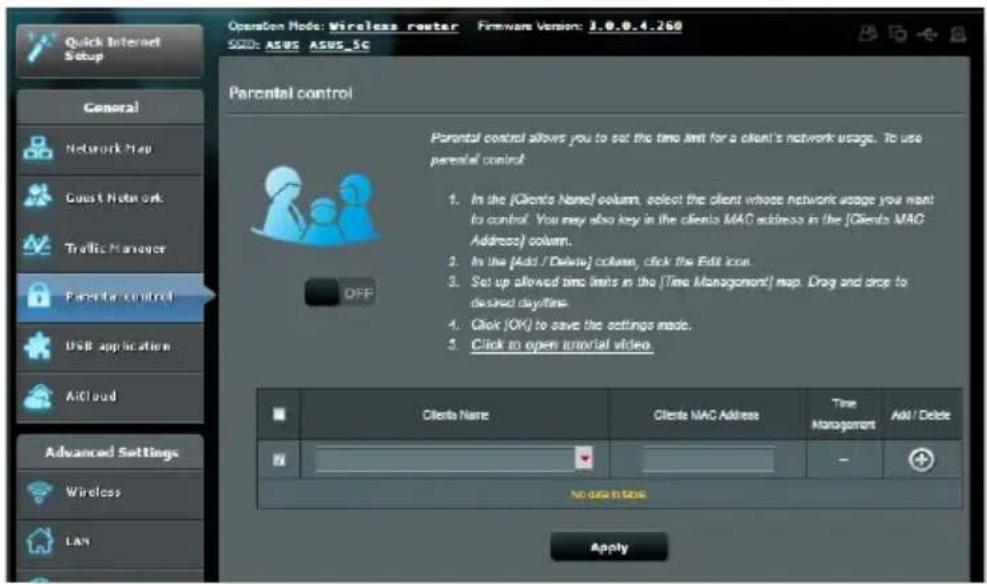This screenshot has width=987, height=584.
Task: Click the Wireless router operation mode link
Action: pos(394,26)
